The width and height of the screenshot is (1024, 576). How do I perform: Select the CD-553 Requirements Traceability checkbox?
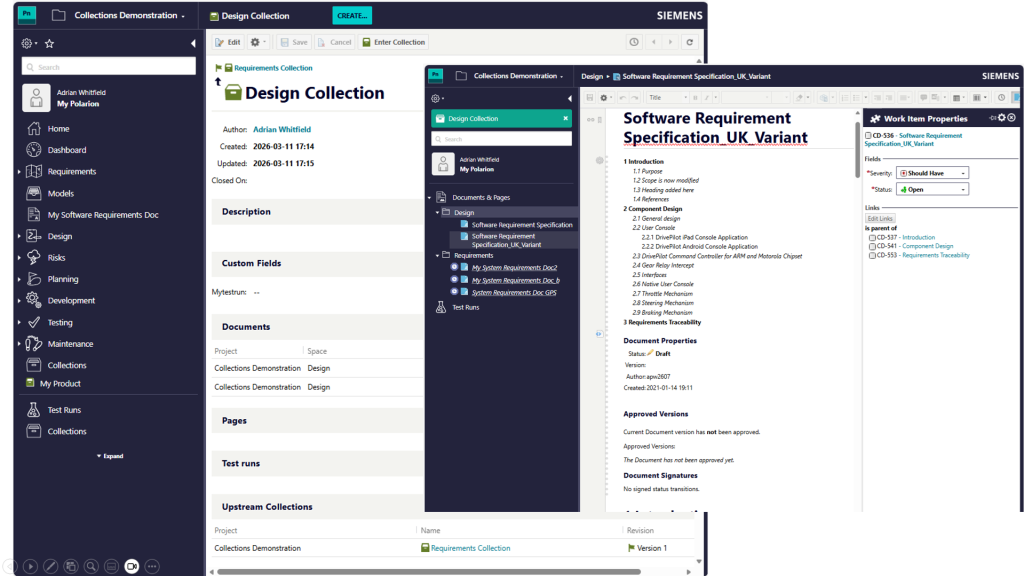pos(872,255)
